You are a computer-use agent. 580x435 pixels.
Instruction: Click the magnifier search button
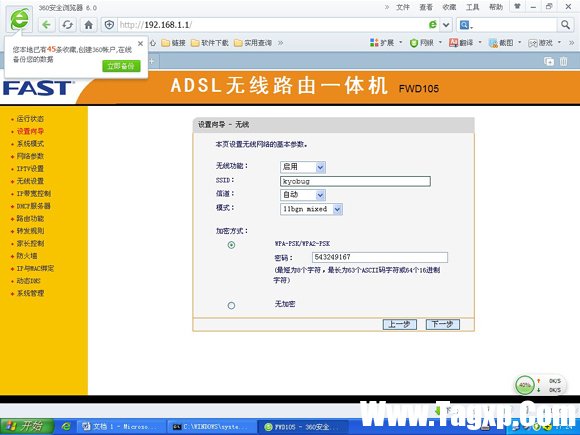click(x=565, y=25)
